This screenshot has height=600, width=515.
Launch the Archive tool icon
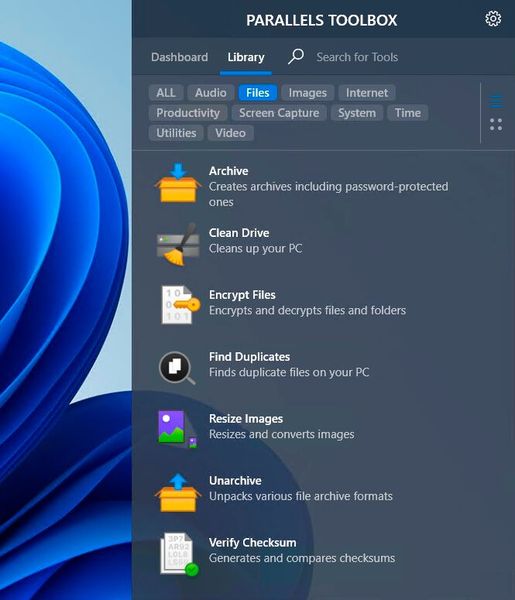tap(178, 183)
